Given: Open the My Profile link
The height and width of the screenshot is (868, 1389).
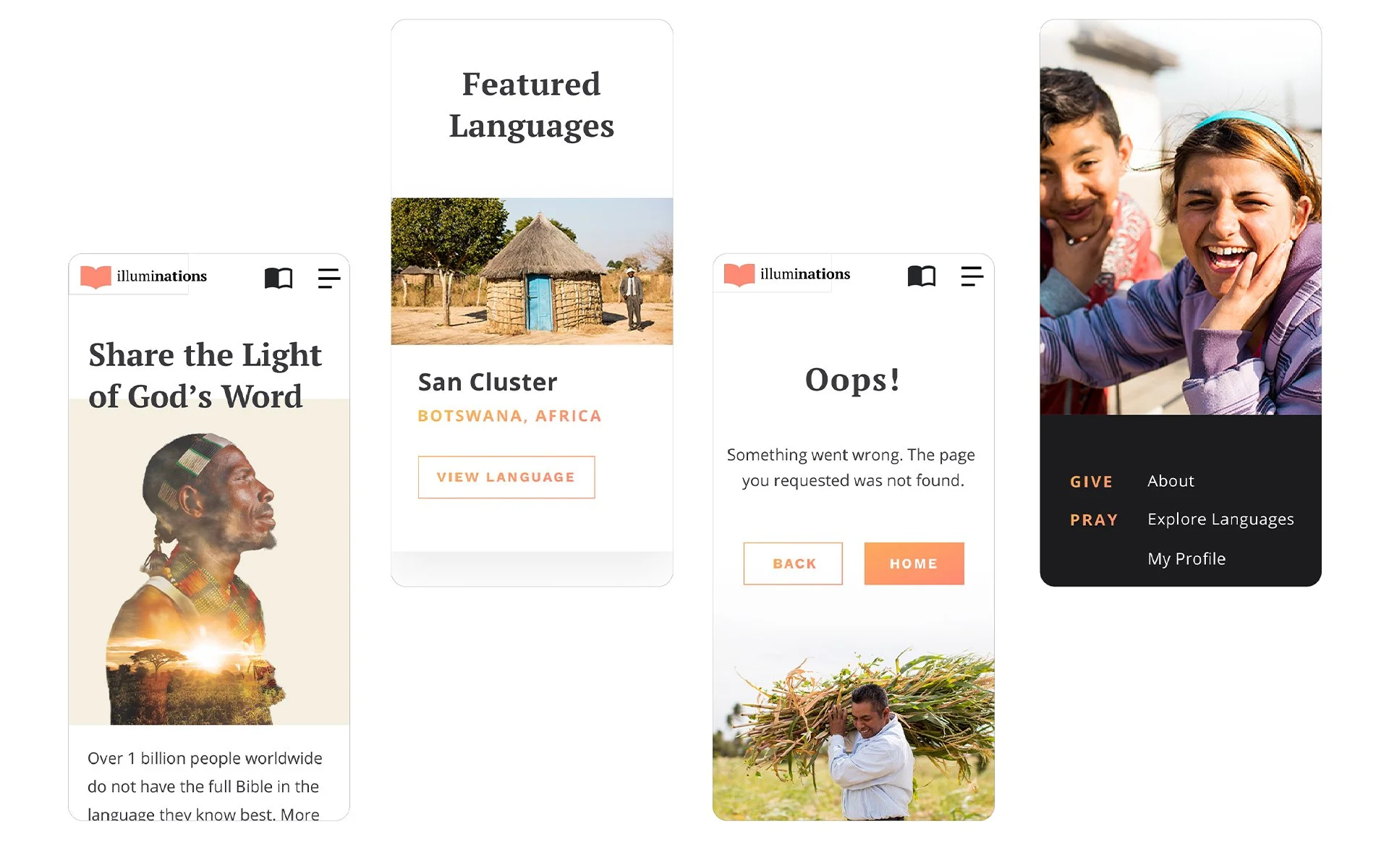Looking at the screenshot, I should 1186,558.
